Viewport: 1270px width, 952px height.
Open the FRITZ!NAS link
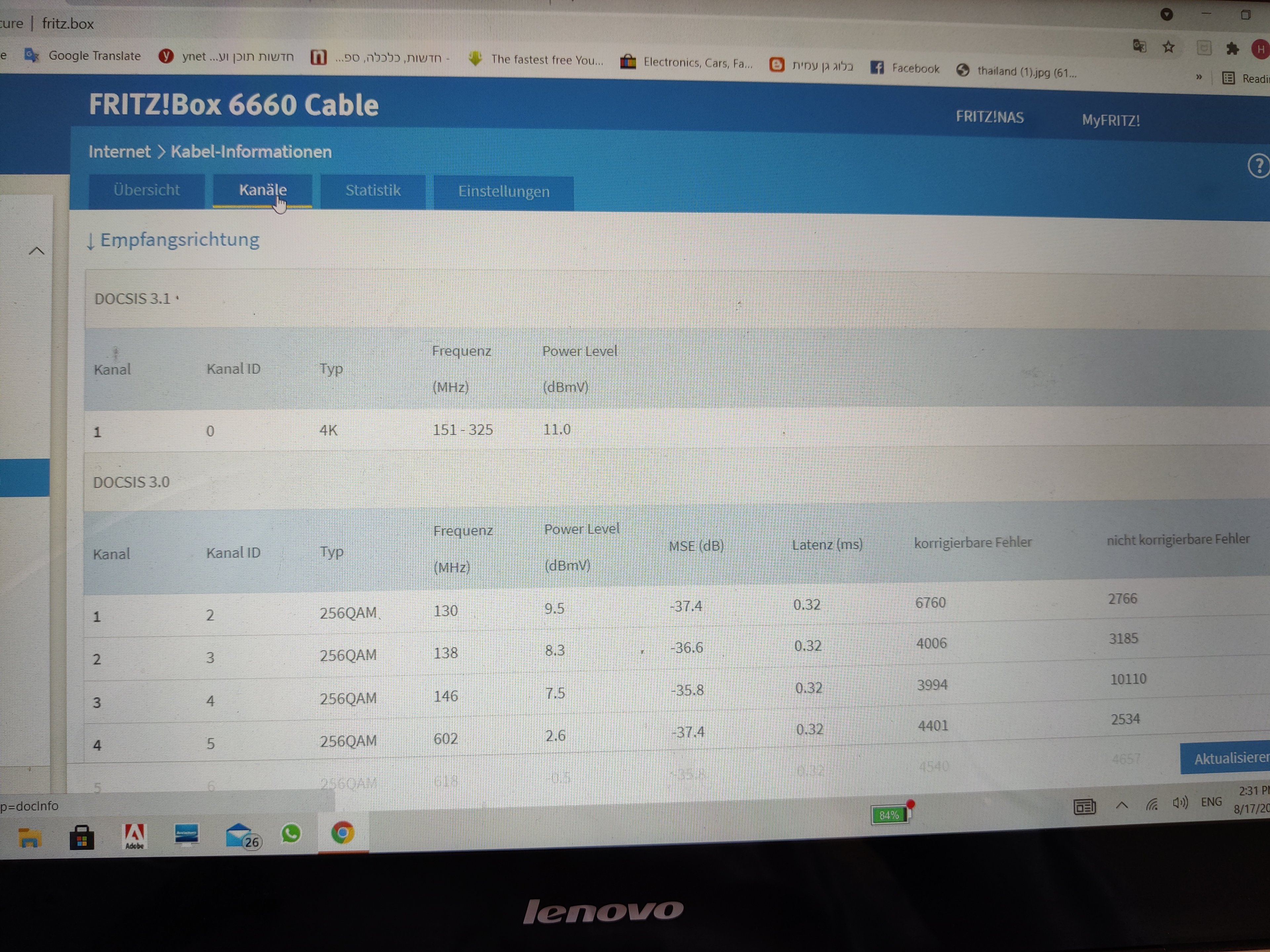pos(989,117)
